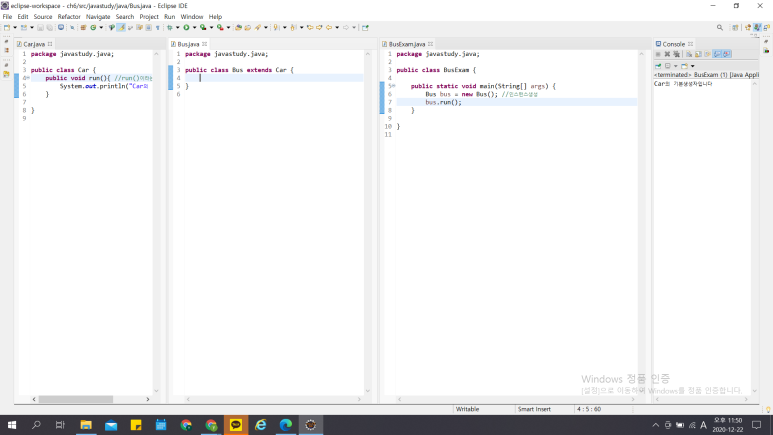Click the Clear Console icon
The height and width of the screenshot is (435, 773).
(689, 54)
